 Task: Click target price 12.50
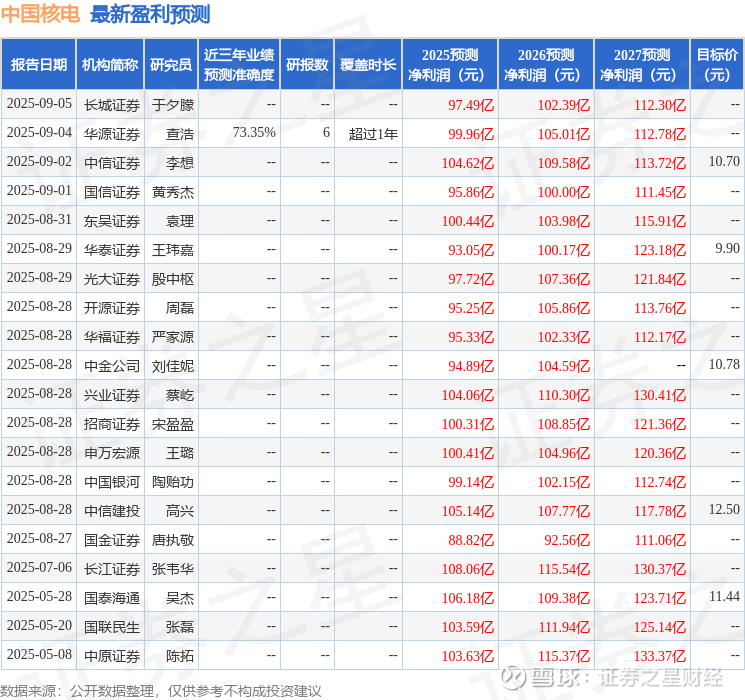(x=724, y=509)
